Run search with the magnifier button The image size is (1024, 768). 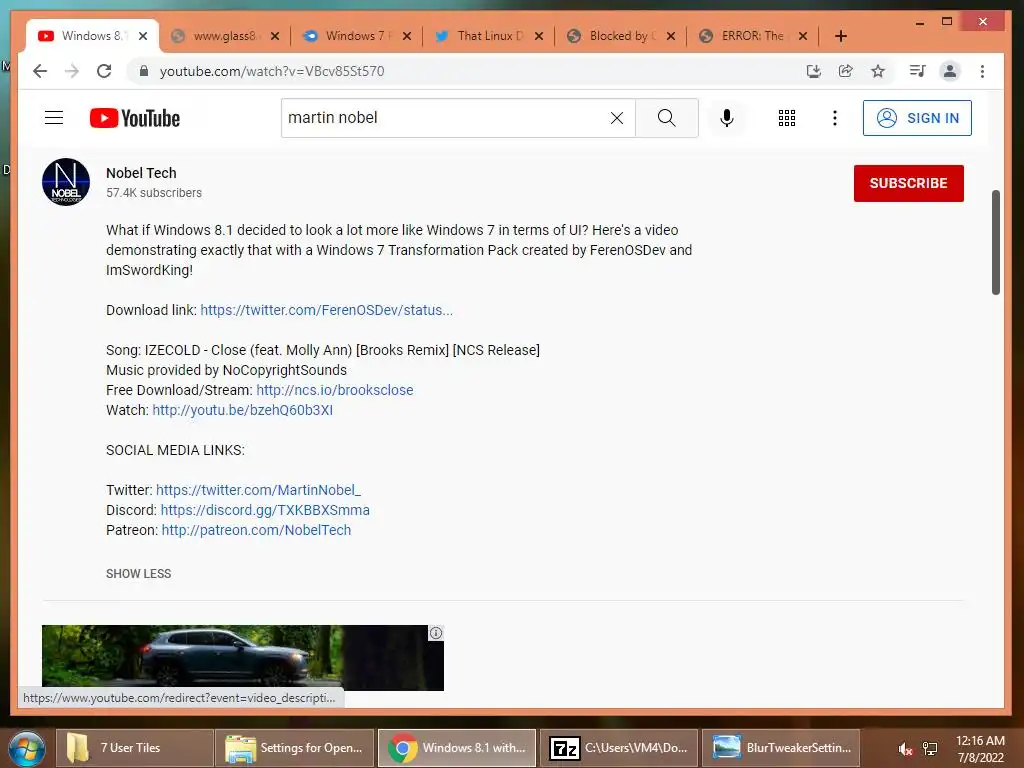(x=667, y=118)
